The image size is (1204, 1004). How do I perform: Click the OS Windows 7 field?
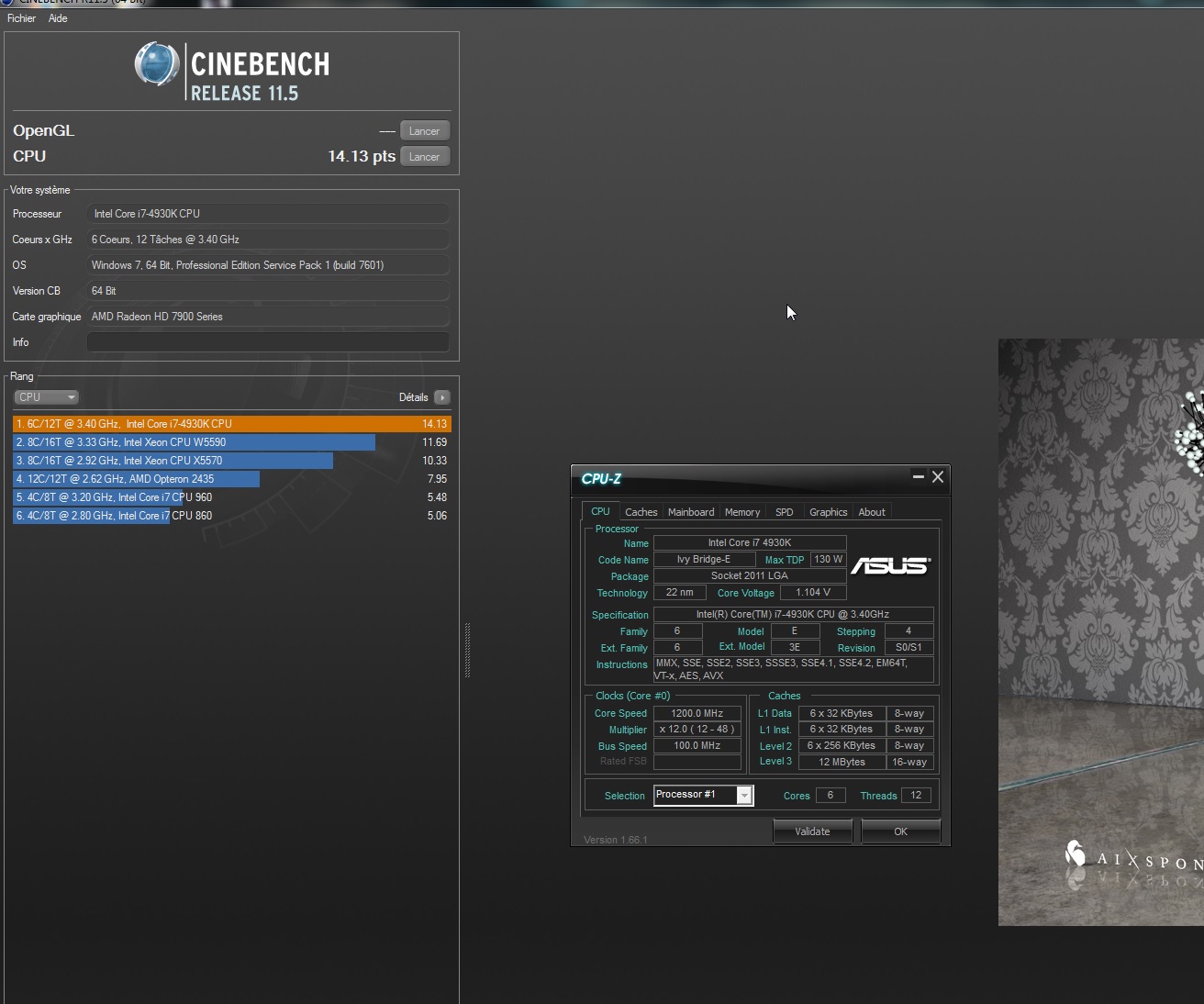tap(268, 265)
